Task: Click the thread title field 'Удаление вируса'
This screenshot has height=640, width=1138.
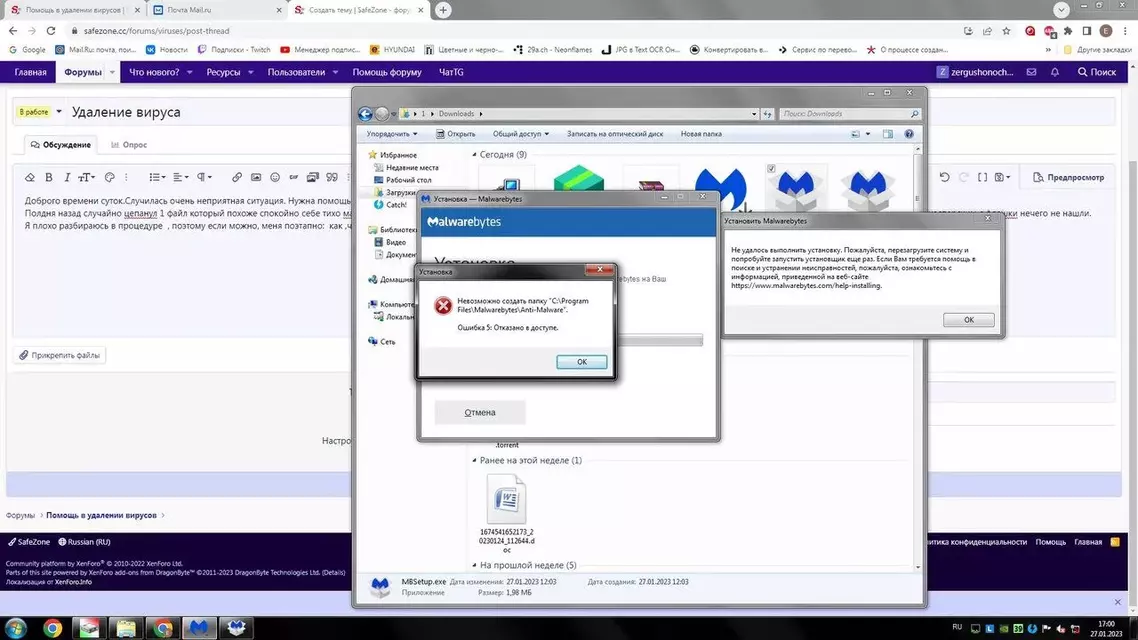Action: pos(591,112)
